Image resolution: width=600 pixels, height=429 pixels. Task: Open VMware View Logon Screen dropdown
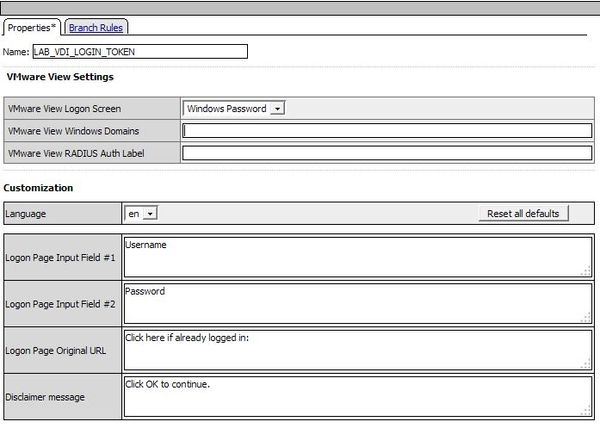click(234, 109)
